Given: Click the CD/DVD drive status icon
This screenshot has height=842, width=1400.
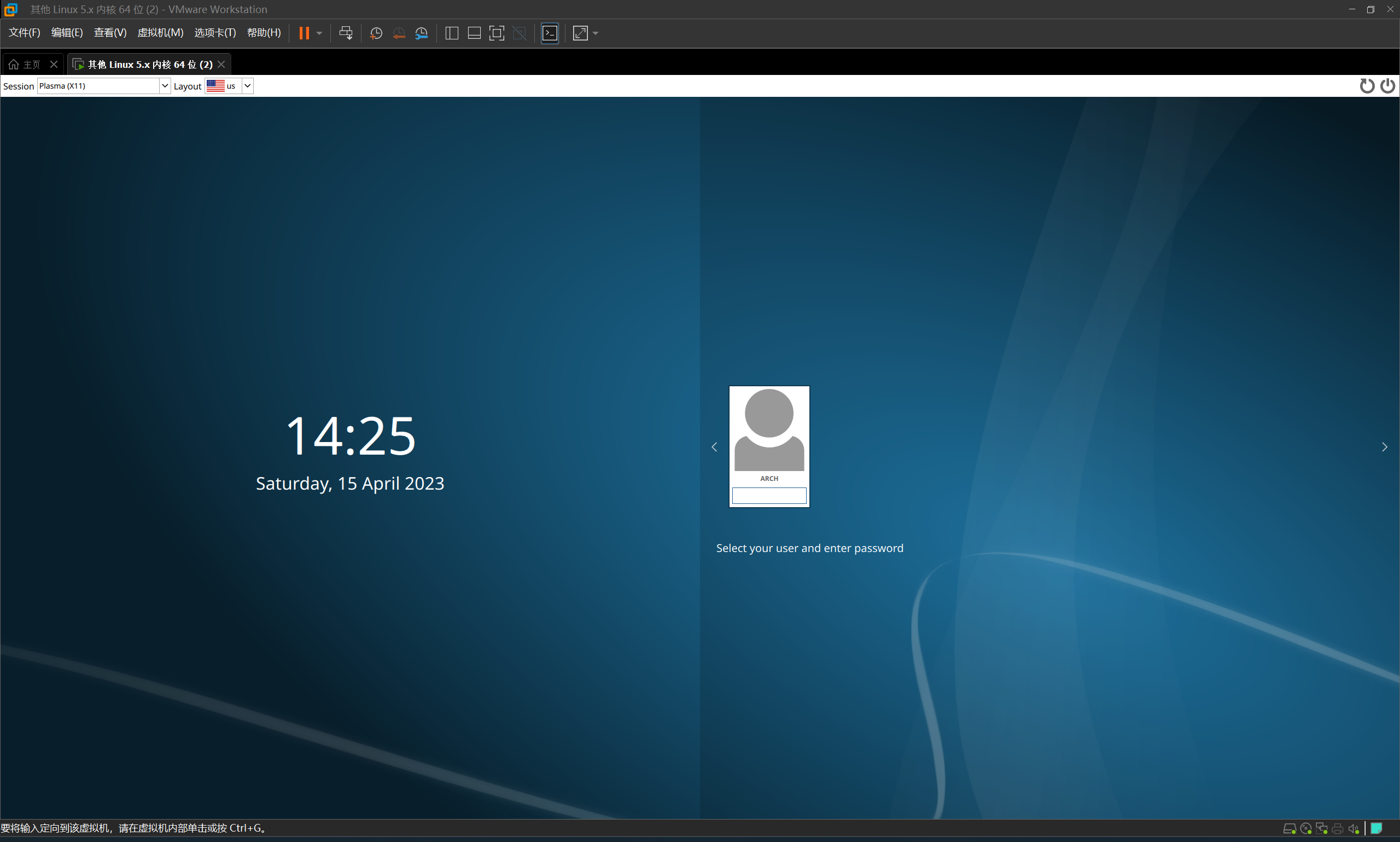Looking at the screenshot, I should (x=1305, y=828).
